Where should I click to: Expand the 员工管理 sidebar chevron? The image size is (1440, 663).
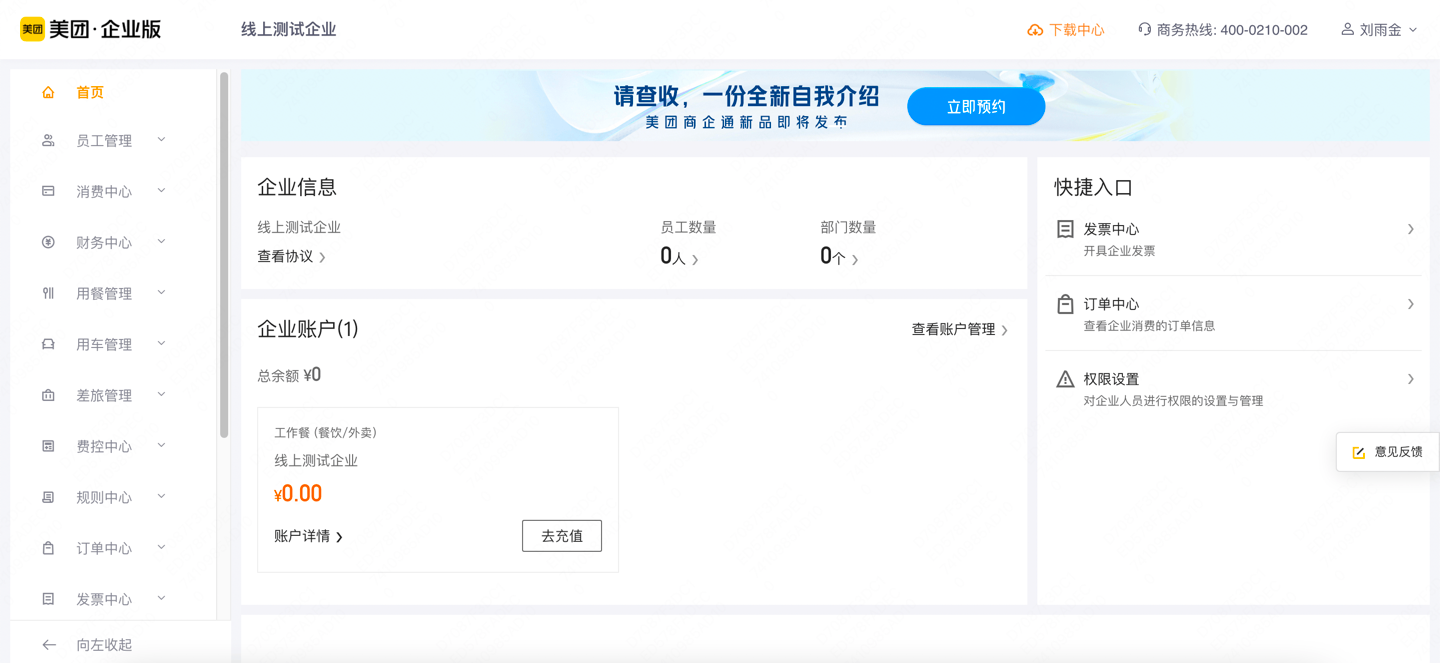coord(161,140)
